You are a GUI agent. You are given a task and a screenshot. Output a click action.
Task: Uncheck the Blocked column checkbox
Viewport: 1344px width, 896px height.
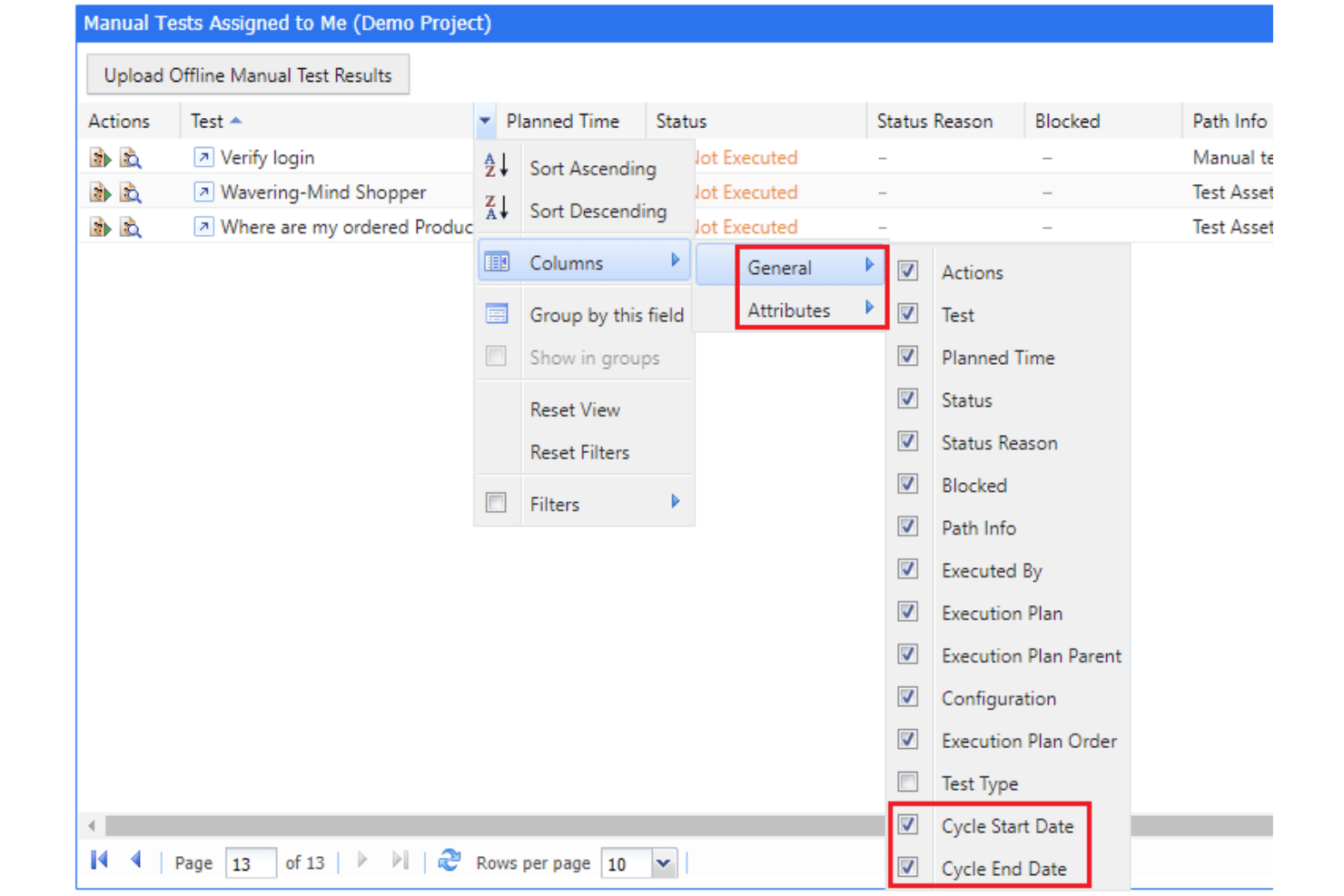(907, 484)
